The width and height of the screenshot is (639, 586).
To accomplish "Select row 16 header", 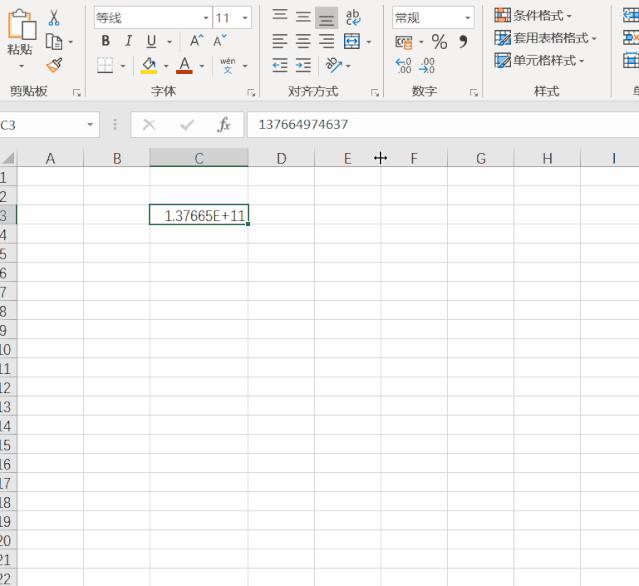I will coord(8,464).
